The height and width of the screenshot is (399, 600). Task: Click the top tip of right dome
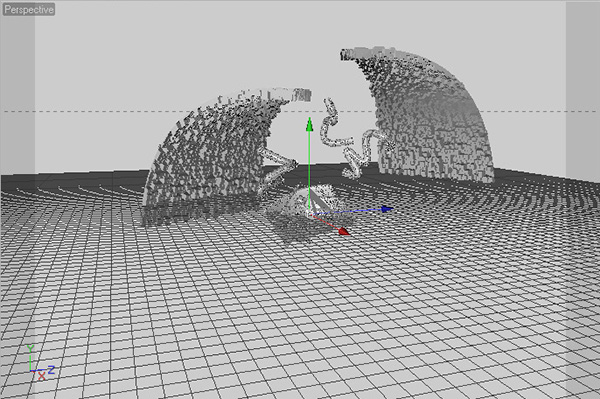(x=349, y=54)
